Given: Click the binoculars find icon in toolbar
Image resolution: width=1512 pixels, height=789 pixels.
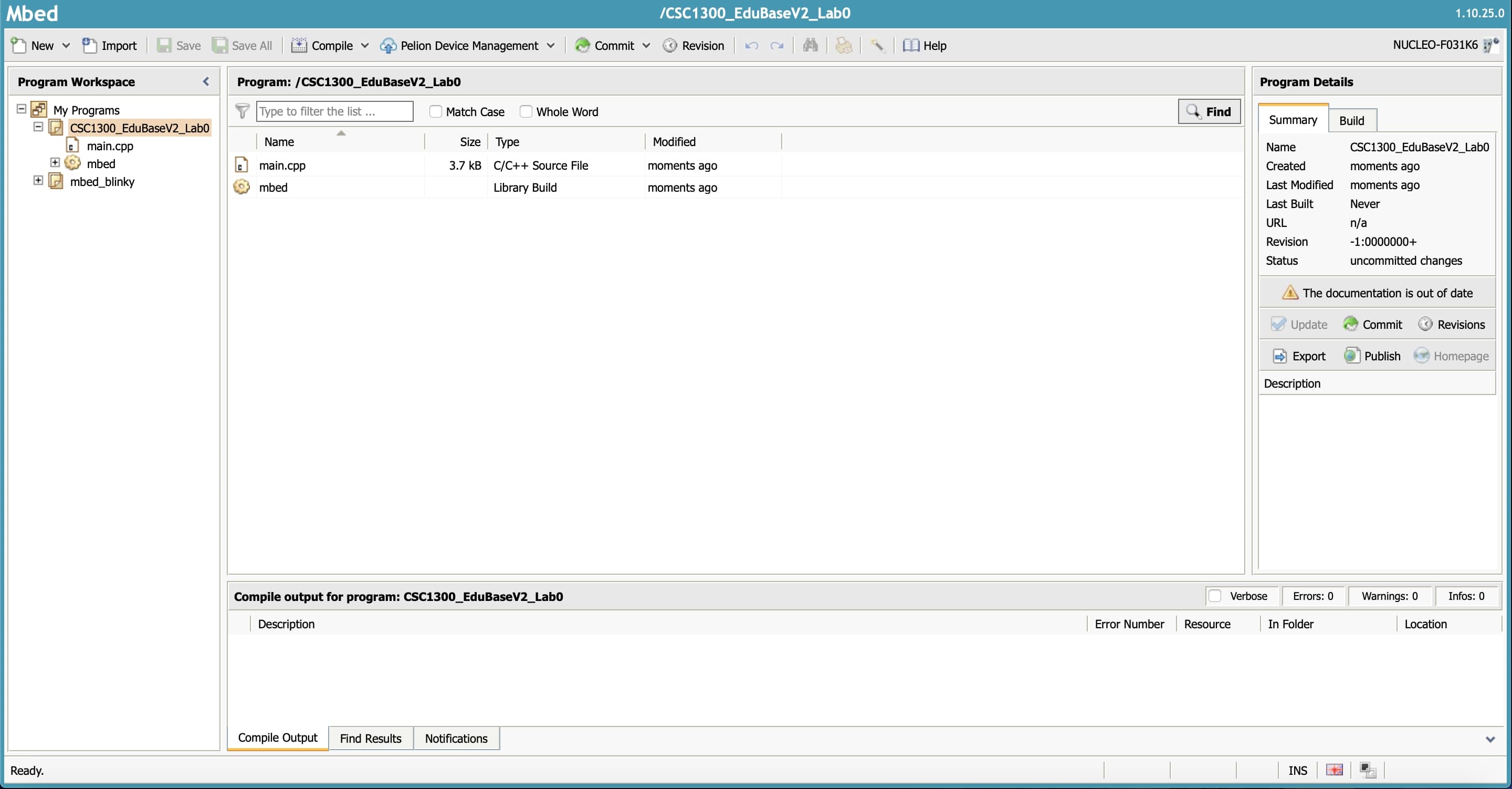Looking at the screenshot, I should point(810,45).
